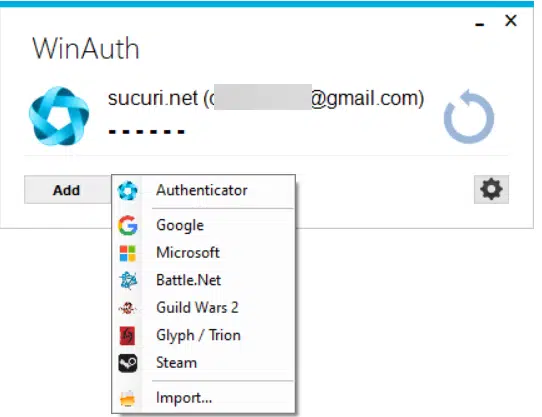This screenshot has height=417, width=542.
Task: Pick Battle.Net from the menu
Action: [x=204, y=280]
